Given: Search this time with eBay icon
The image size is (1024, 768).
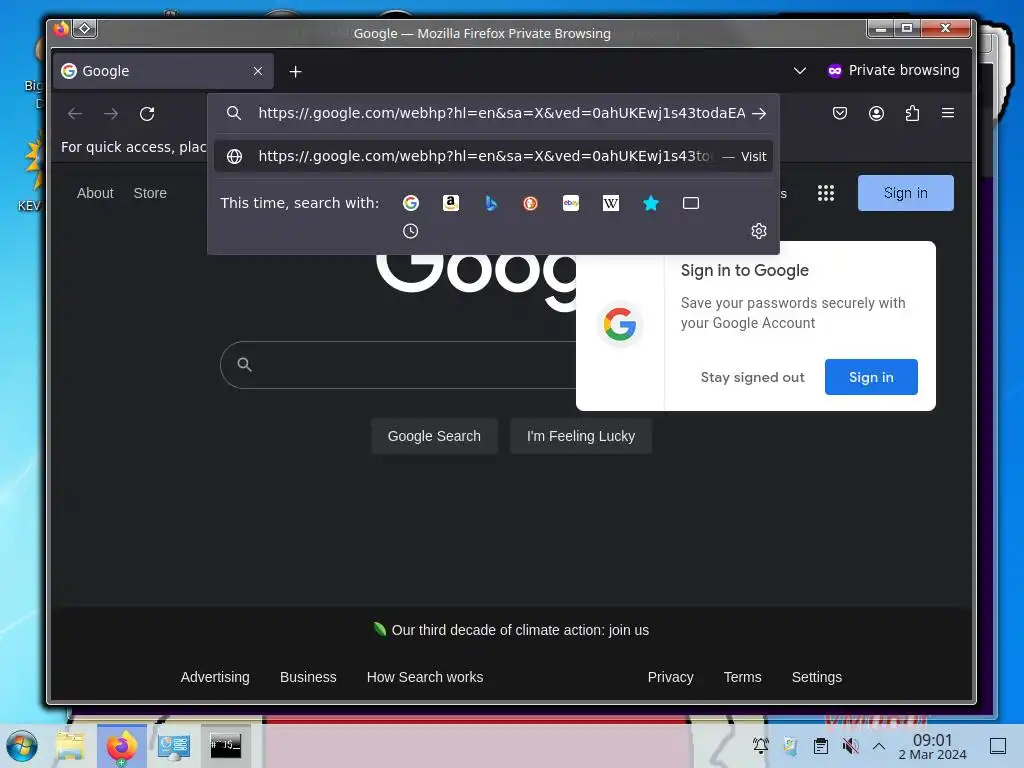Looking at the screenshot, I should tap(571, 203).
